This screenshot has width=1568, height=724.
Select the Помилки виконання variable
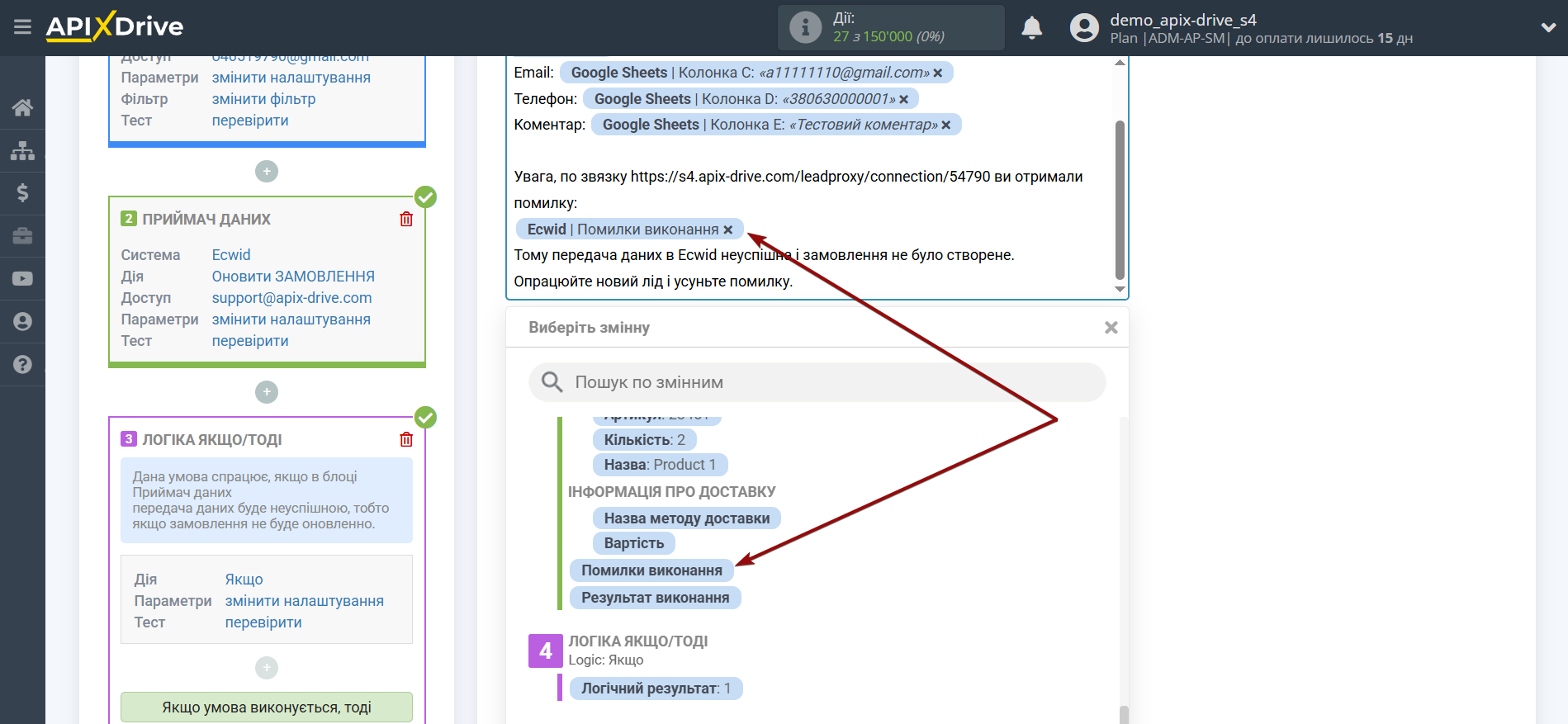pyautogui.click(x=651, y=570)
